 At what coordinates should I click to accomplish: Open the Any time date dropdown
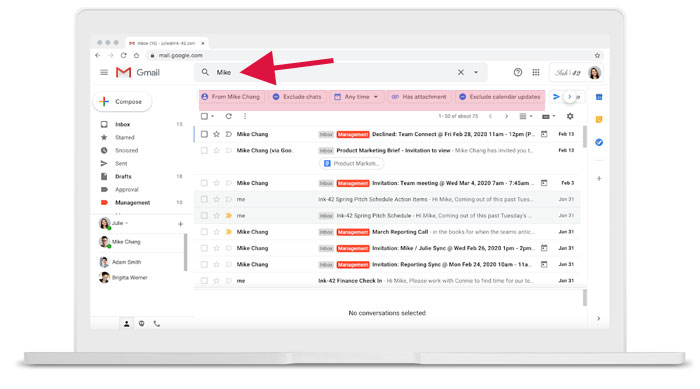coord(356,97)
